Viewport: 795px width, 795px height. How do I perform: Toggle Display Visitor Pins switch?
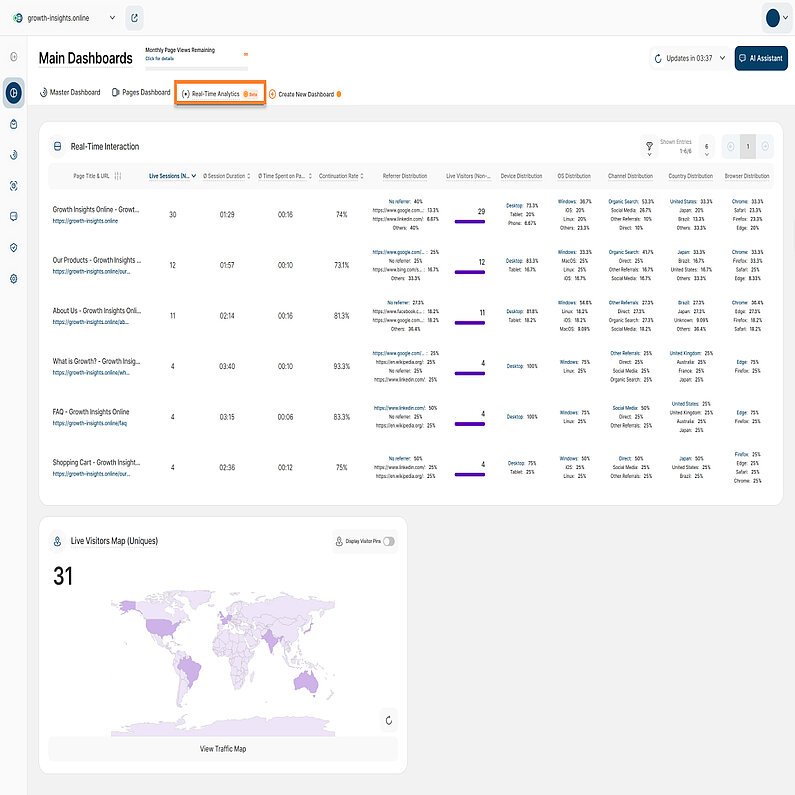[388, 541]
